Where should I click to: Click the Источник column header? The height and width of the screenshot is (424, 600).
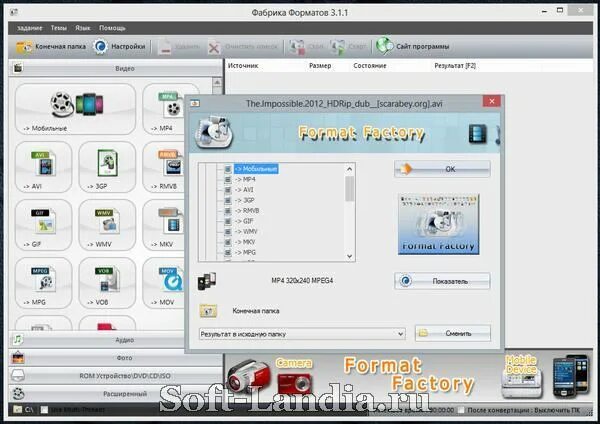click(x=243, y=66)
